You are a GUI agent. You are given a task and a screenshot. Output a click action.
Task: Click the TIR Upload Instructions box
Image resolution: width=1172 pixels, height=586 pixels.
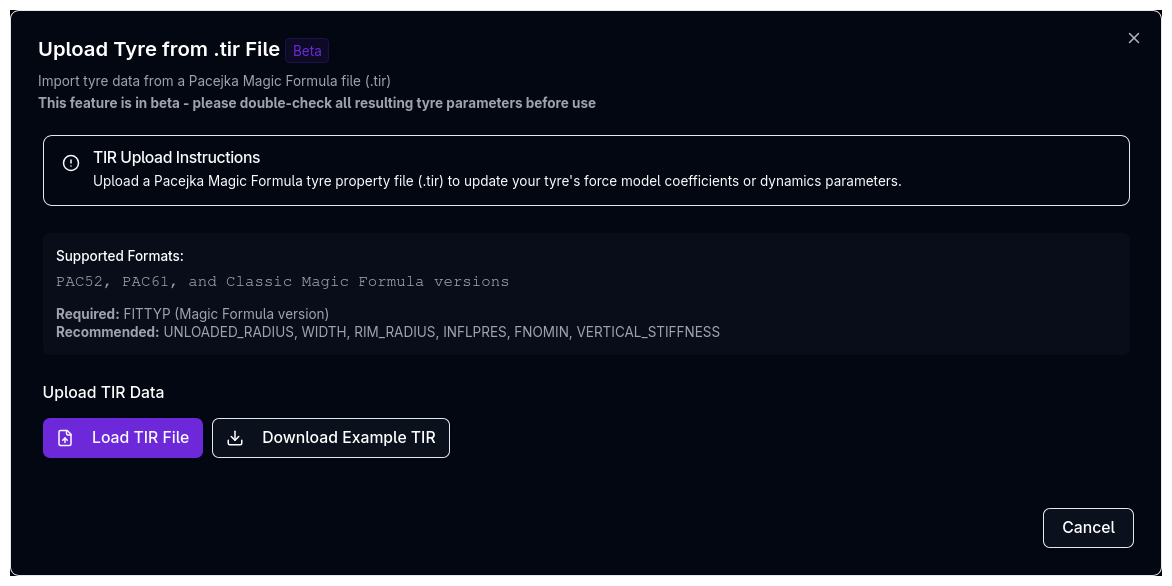[x=585, y=170]
